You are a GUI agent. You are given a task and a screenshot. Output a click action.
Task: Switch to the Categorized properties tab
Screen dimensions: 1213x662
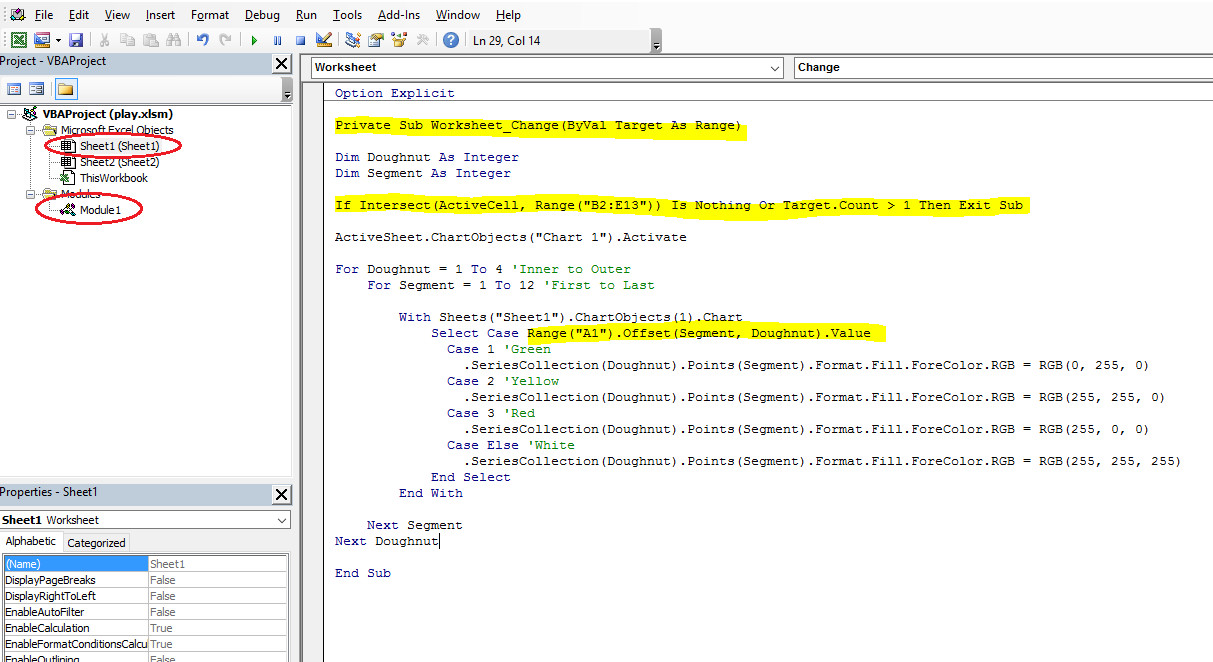(96, 543)
